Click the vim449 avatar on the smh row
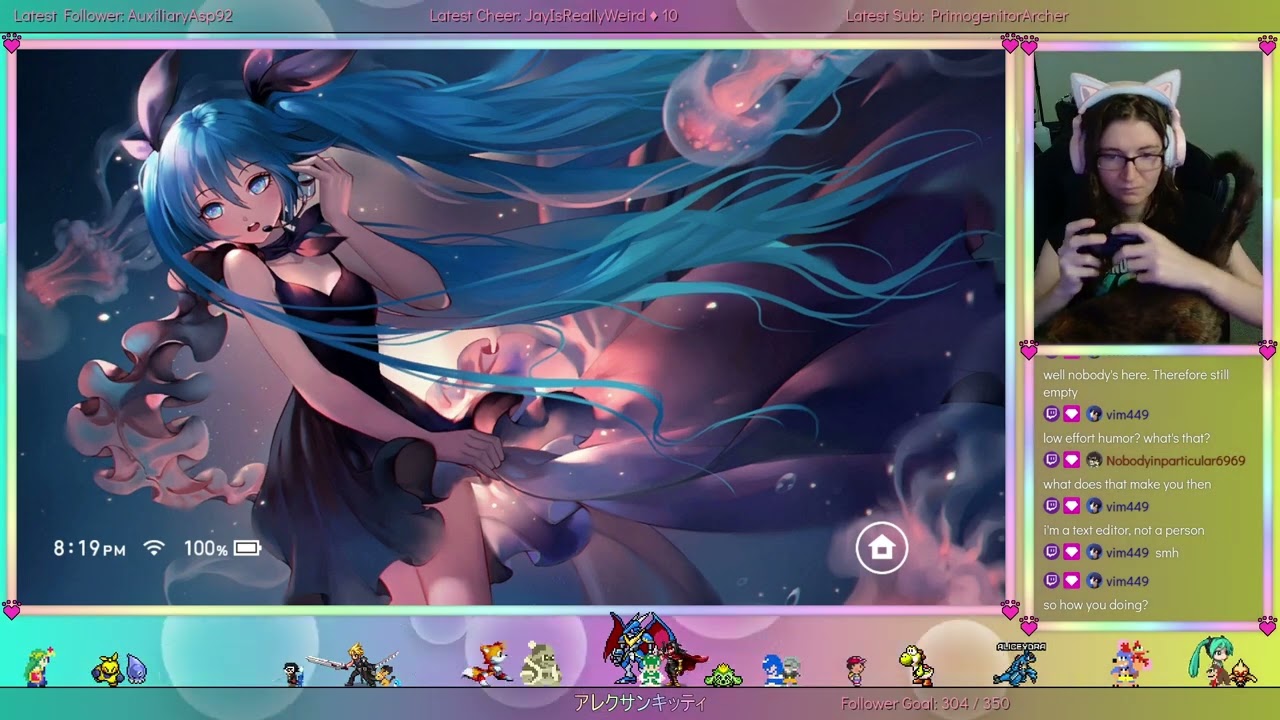 [1094, 552]
